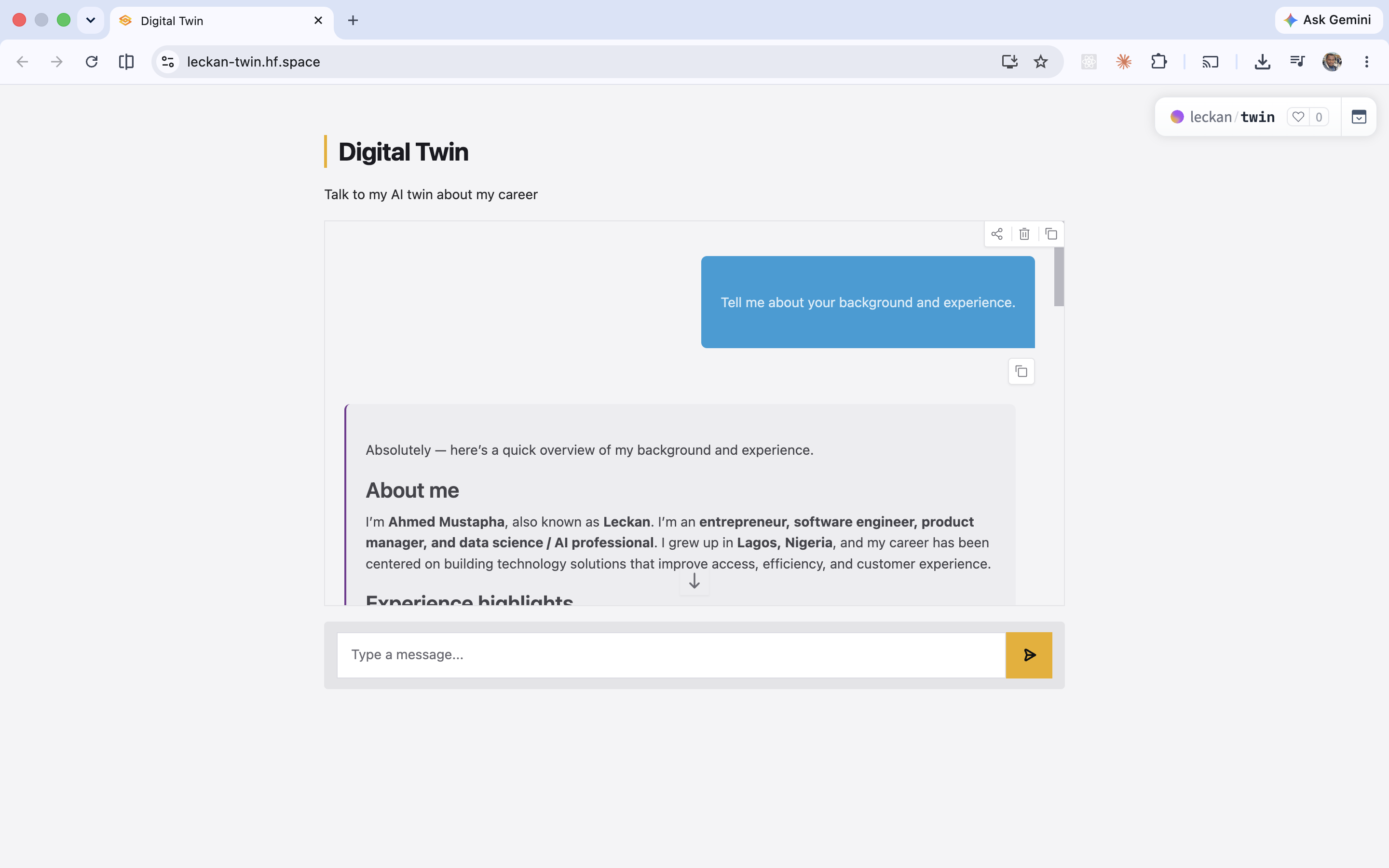Like the space with heart button
1389x868 pixels.
click(1298, 117)
